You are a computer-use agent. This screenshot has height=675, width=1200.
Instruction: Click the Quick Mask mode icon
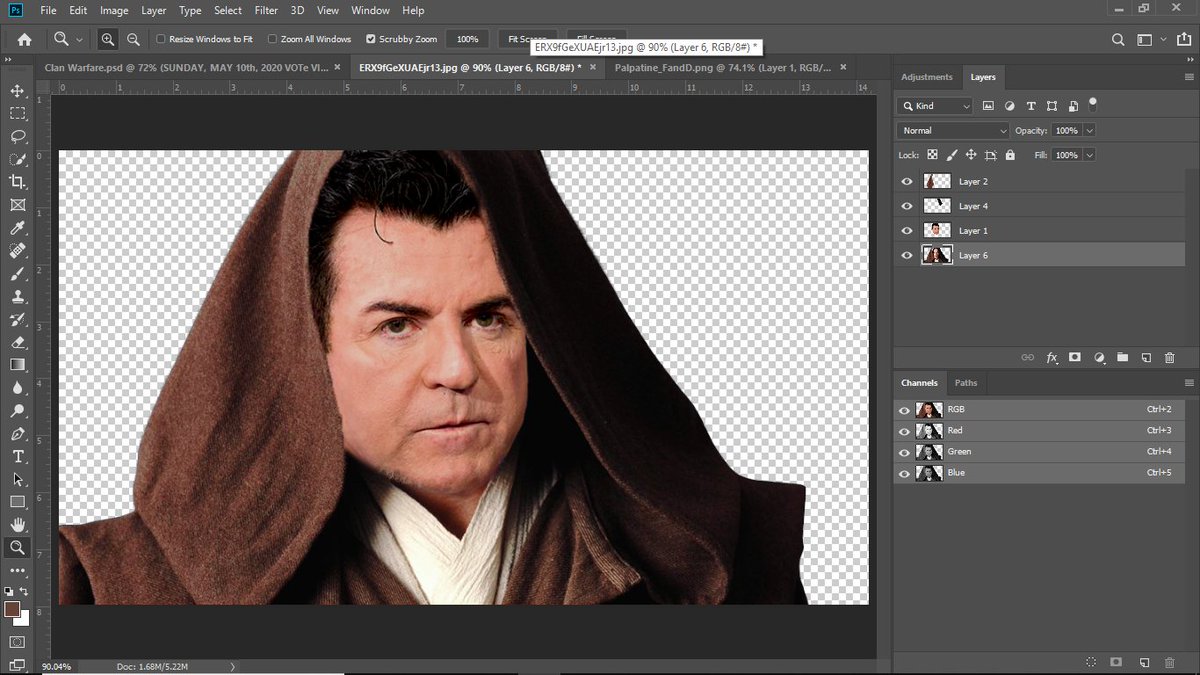pos(17,641)
